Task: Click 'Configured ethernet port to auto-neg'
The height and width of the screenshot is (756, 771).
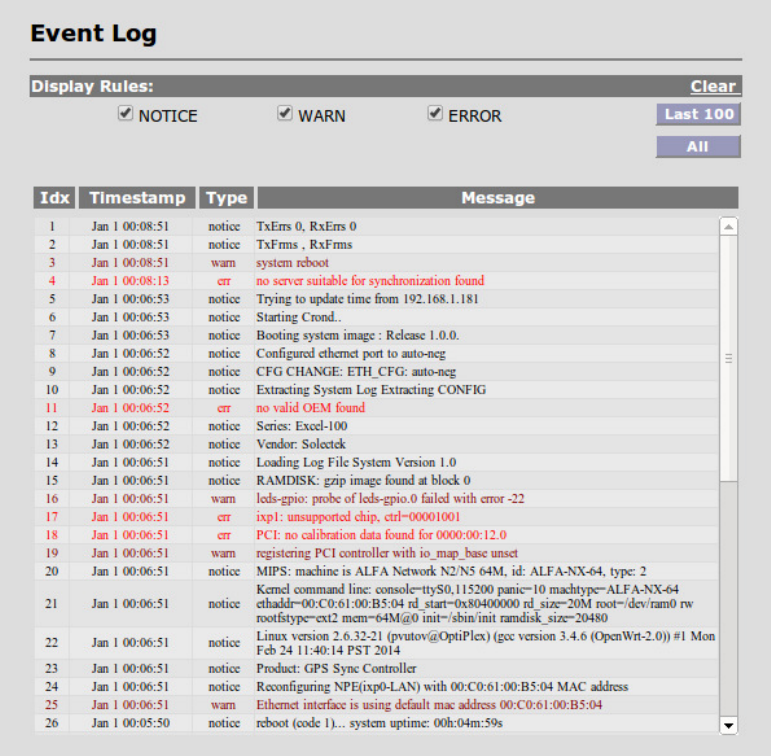Action: (x=351, y=354)
